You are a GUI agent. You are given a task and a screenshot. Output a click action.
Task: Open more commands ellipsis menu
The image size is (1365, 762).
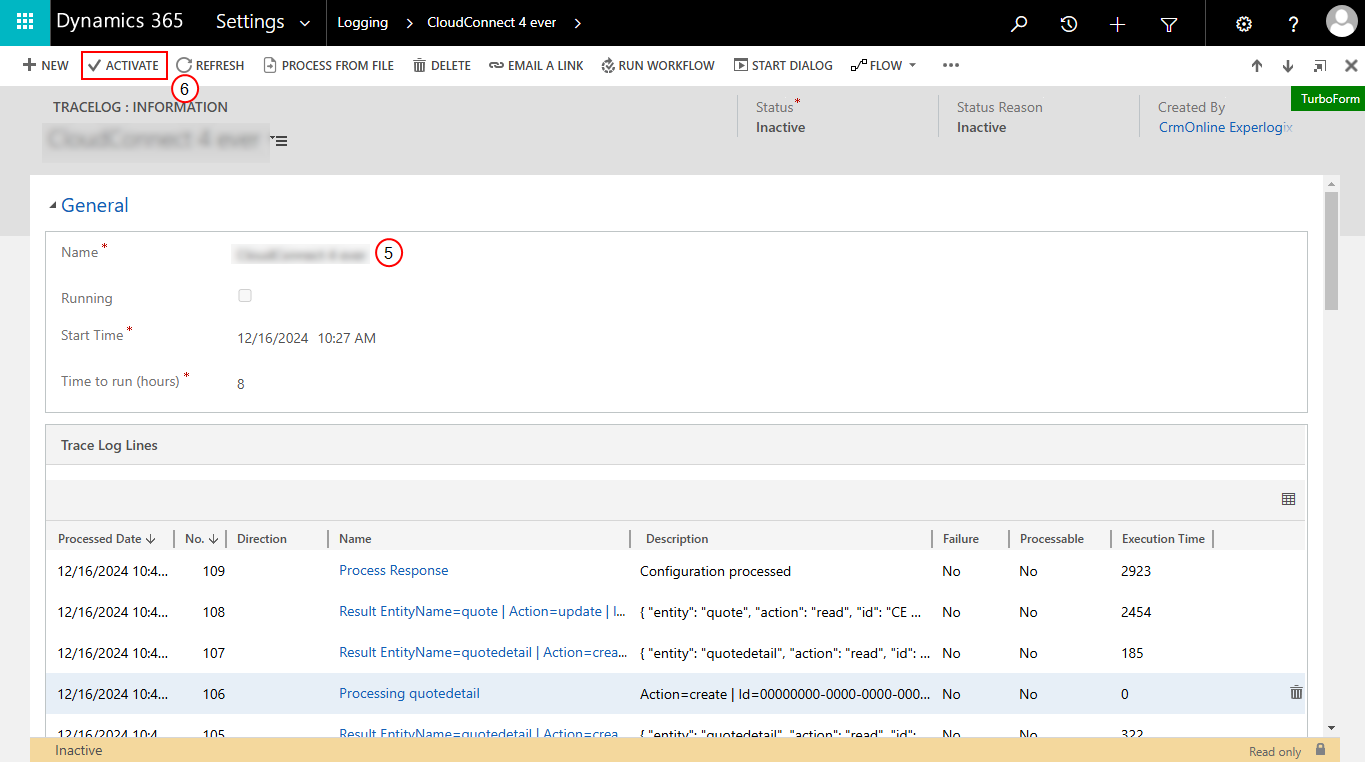click(x=951, y=65)
